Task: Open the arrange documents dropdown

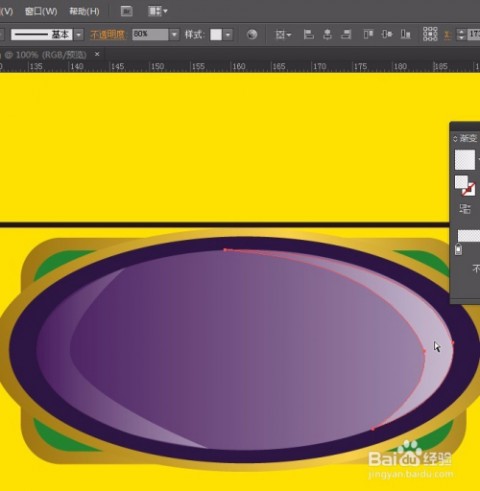Action: (x=158, y=11)
